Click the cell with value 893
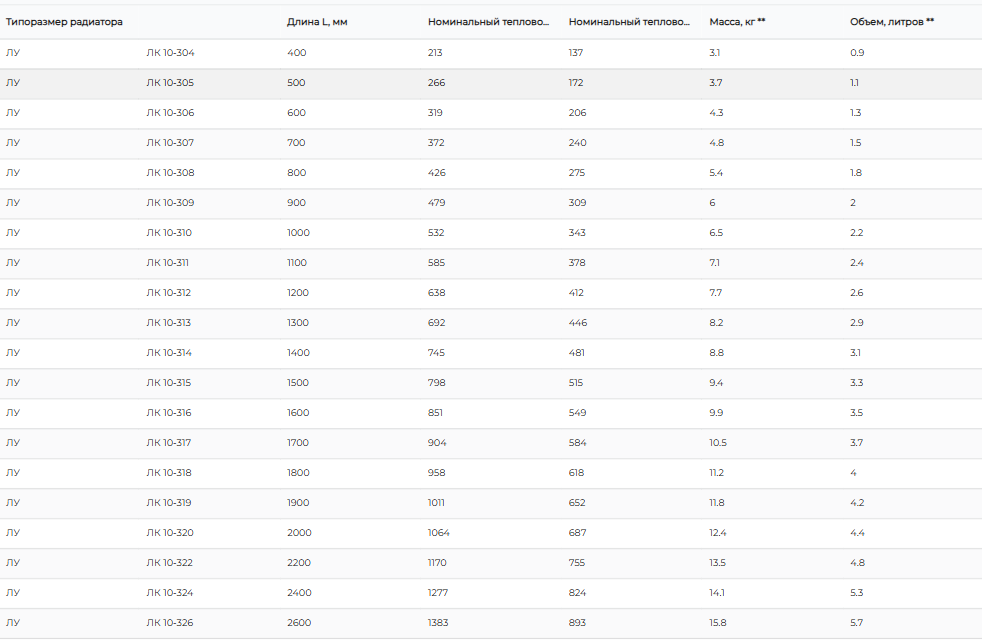This screenshot has height=644, width=982. 577,623
